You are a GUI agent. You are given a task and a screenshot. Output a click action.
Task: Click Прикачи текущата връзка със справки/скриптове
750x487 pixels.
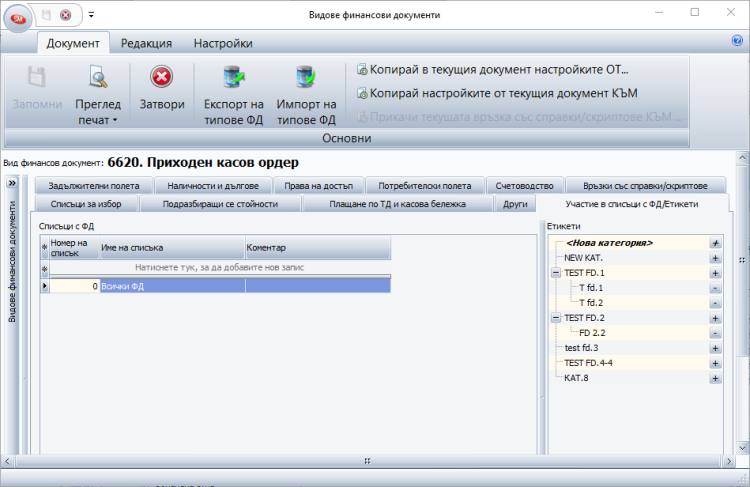click(x=519, y=117)
